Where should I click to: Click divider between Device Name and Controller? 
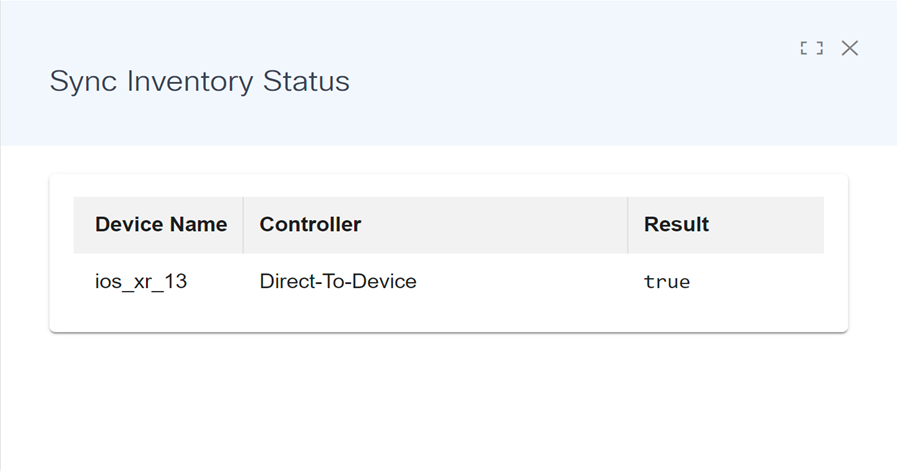tap(243, 225)
